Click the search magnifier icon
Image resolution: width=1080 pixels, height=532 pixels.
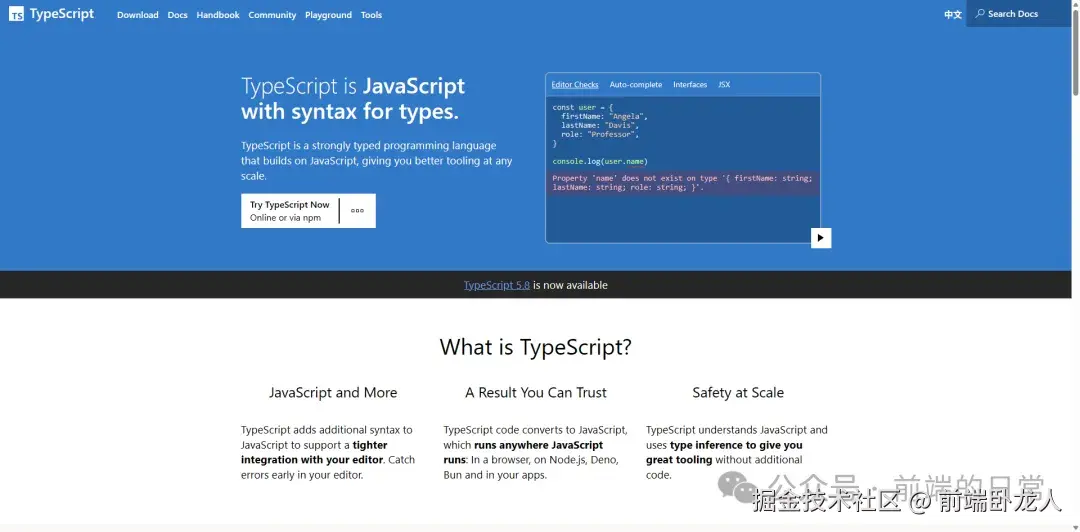point(979,14)
